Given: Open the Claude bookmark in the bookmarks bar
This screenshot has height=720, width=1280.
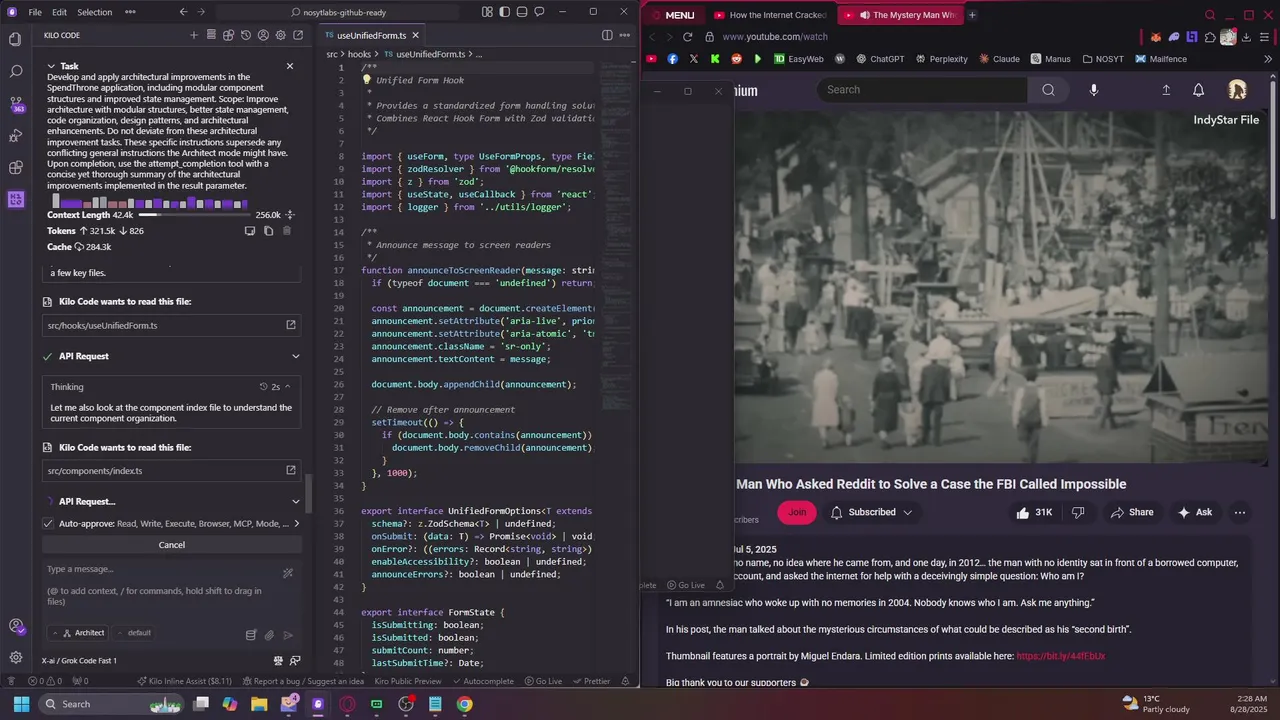Looking at the screenshot, I should coord(998,59).
